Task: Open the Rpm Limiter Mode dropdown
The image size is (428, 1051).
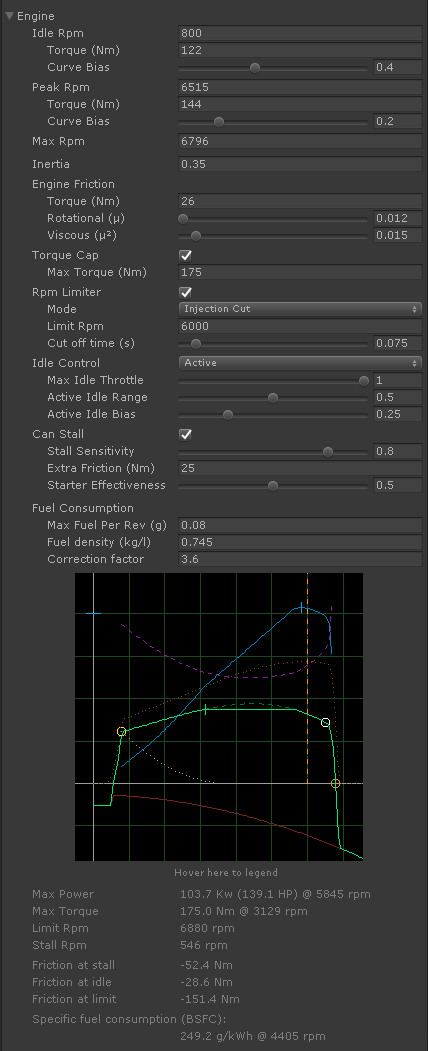Action: [x=300, y=309]
